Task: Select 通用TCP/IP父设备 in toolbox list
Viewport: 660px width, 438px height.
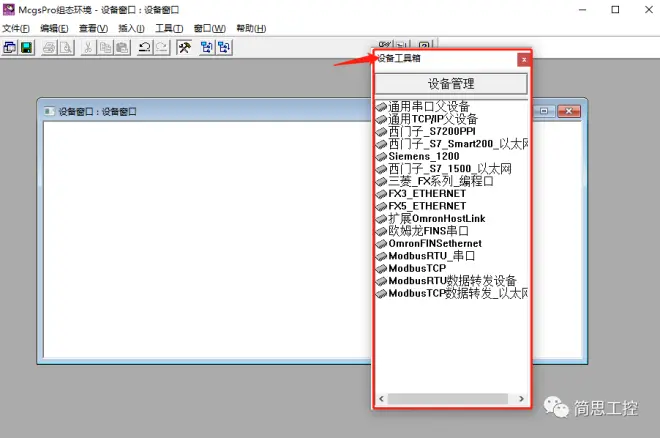Action: 427,119
